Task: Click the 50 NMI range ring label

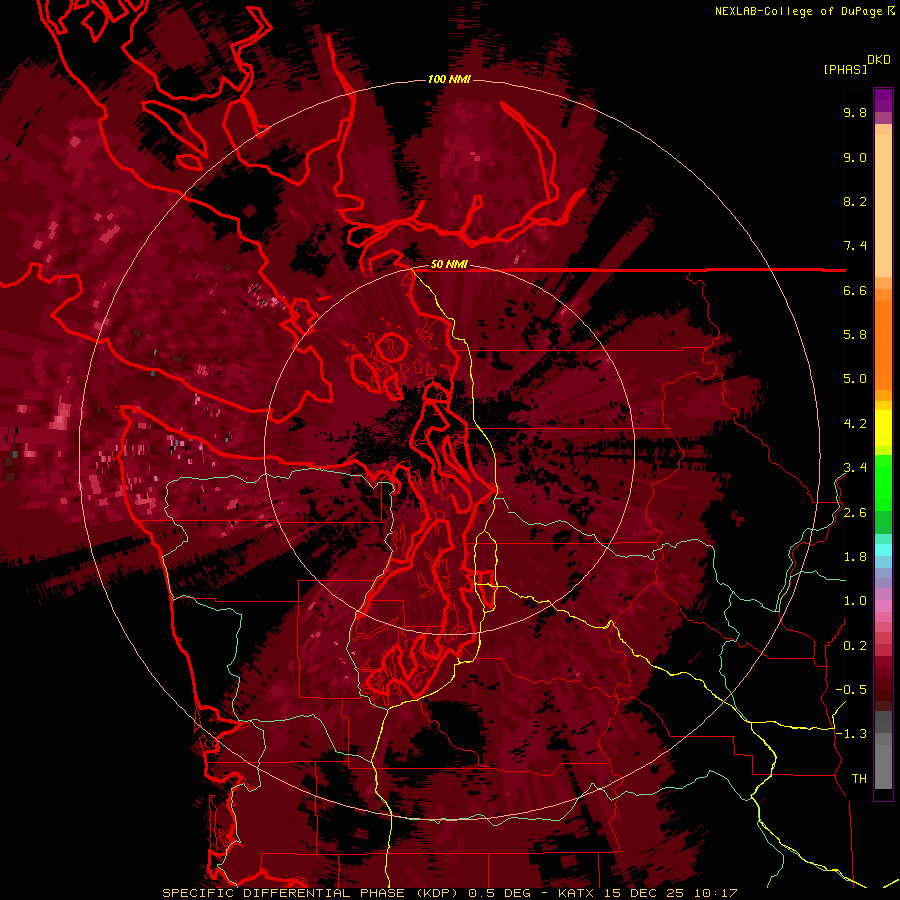Action: click(x=449, y=264)
